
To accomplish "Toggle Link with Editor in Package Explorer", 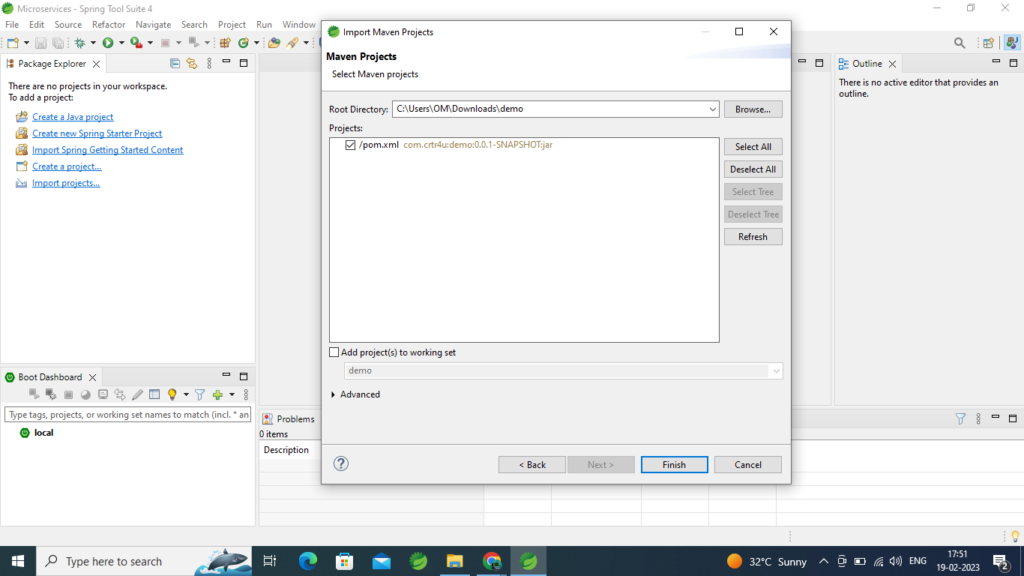I will [192, 63].
